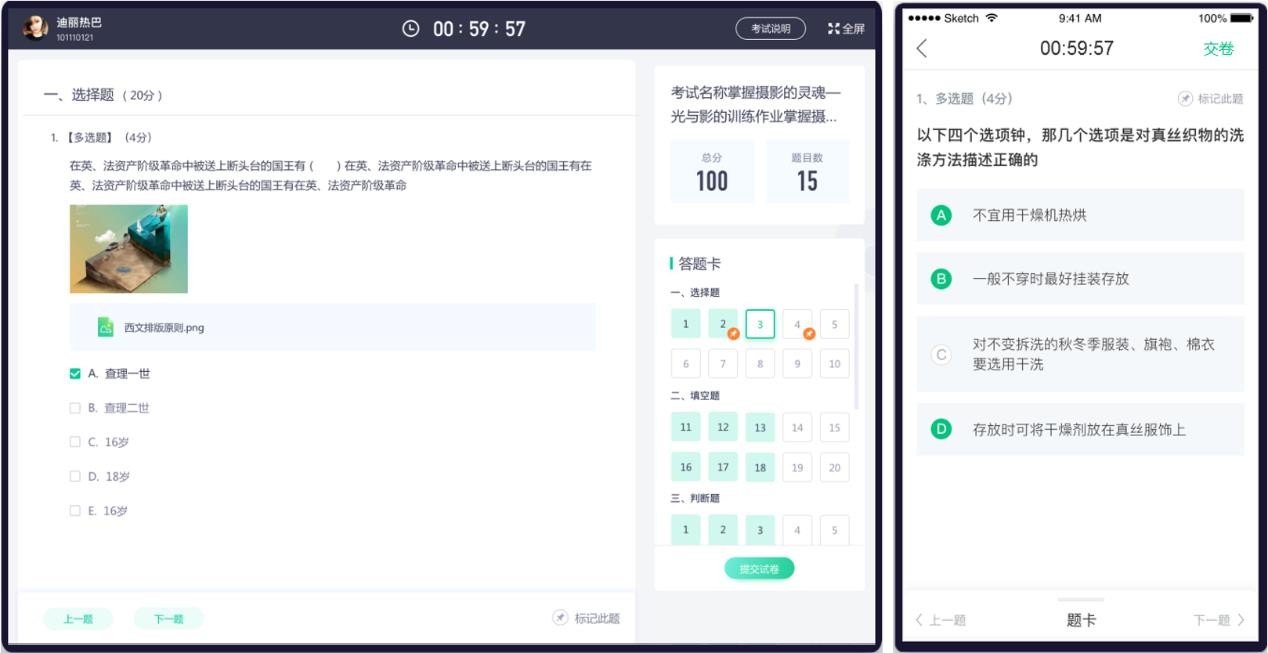The width and height of the screenshot is (1268, 653).
Task: Click the clock icon beside the timer
Action: point(410,29)
